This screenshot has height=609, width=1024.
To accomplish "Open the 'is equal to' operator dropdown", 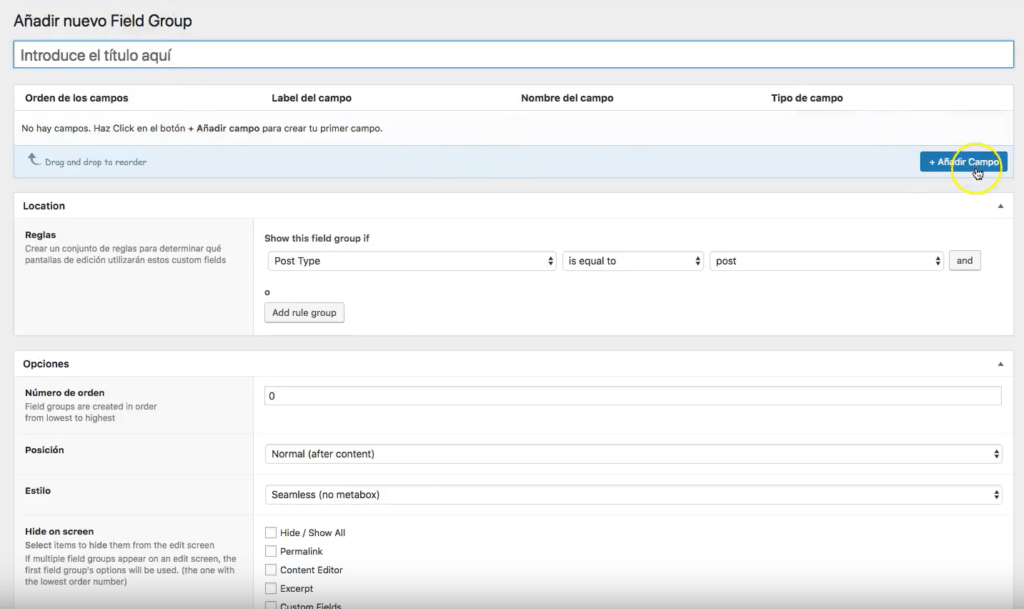I will click(632, 261).
